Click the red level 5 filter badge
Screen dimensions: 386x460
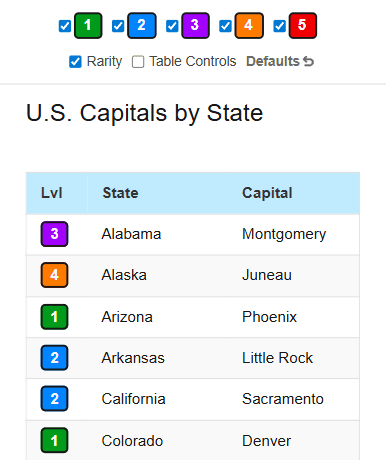[x=303, y=26]
